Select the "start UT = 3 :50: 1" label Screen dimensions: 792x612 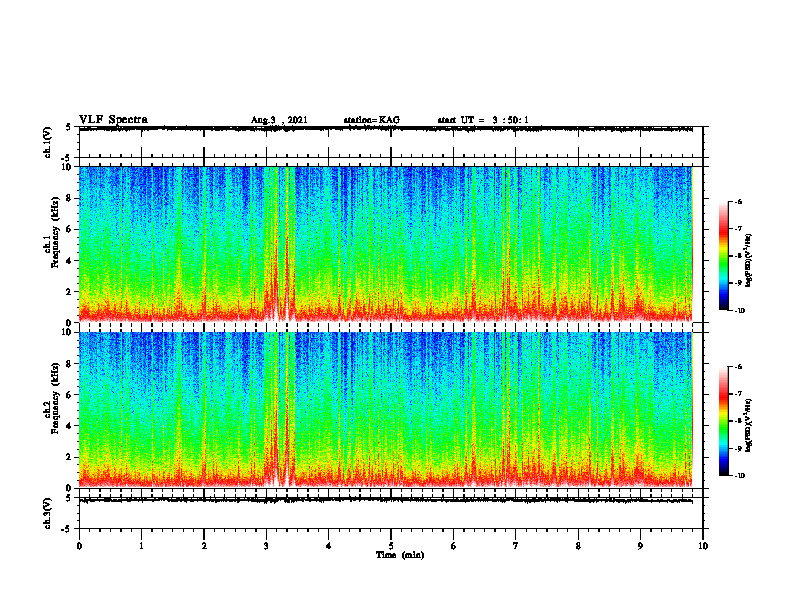point(483,120)
